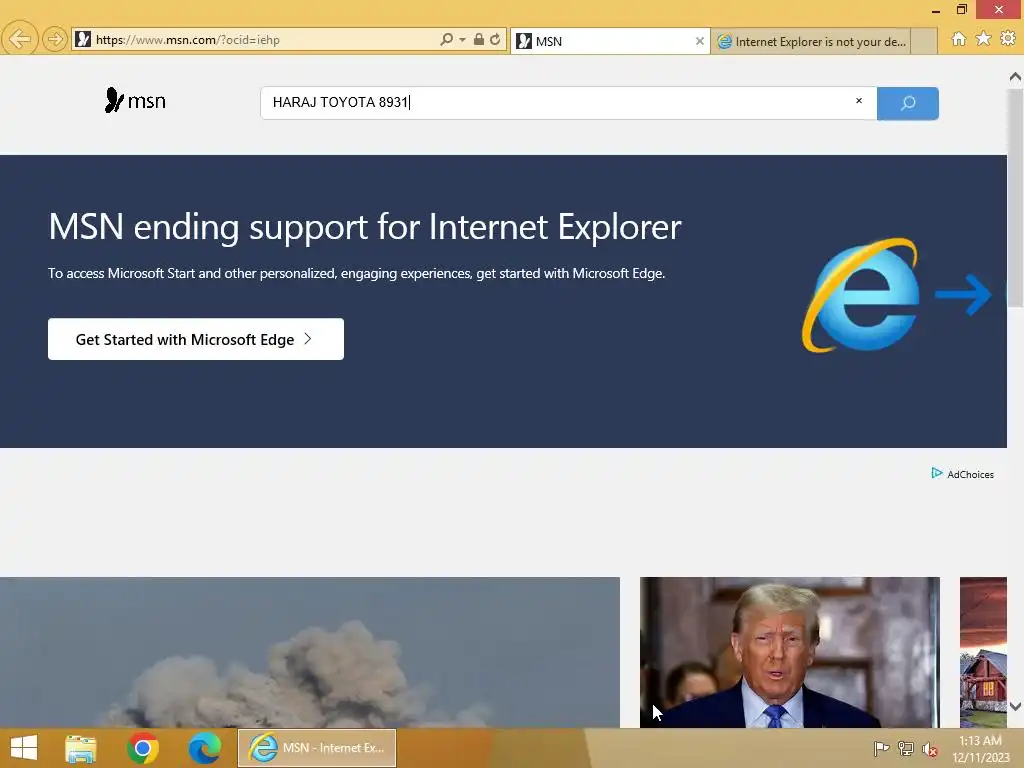Click the vertical scrollbar thumb
This screenshot has height=768, width=1024.
point(1015,196)
